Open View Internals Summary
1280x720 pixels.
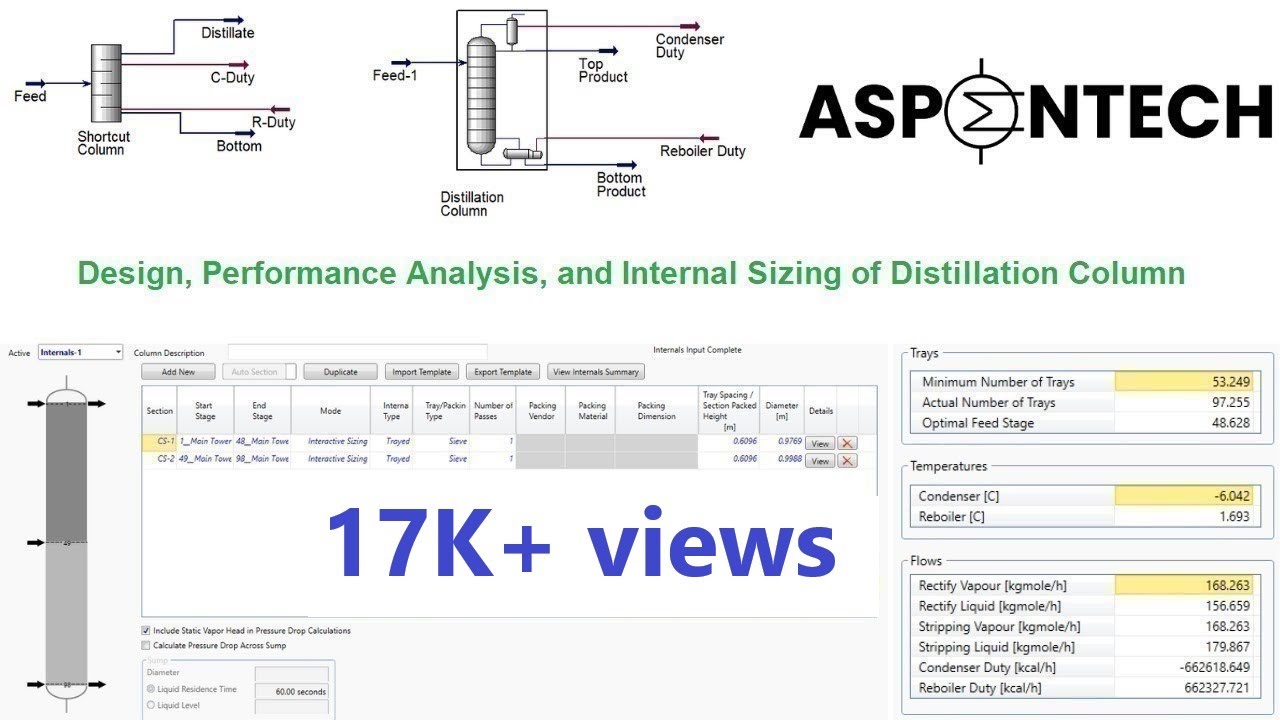click(x=596, y=372)
